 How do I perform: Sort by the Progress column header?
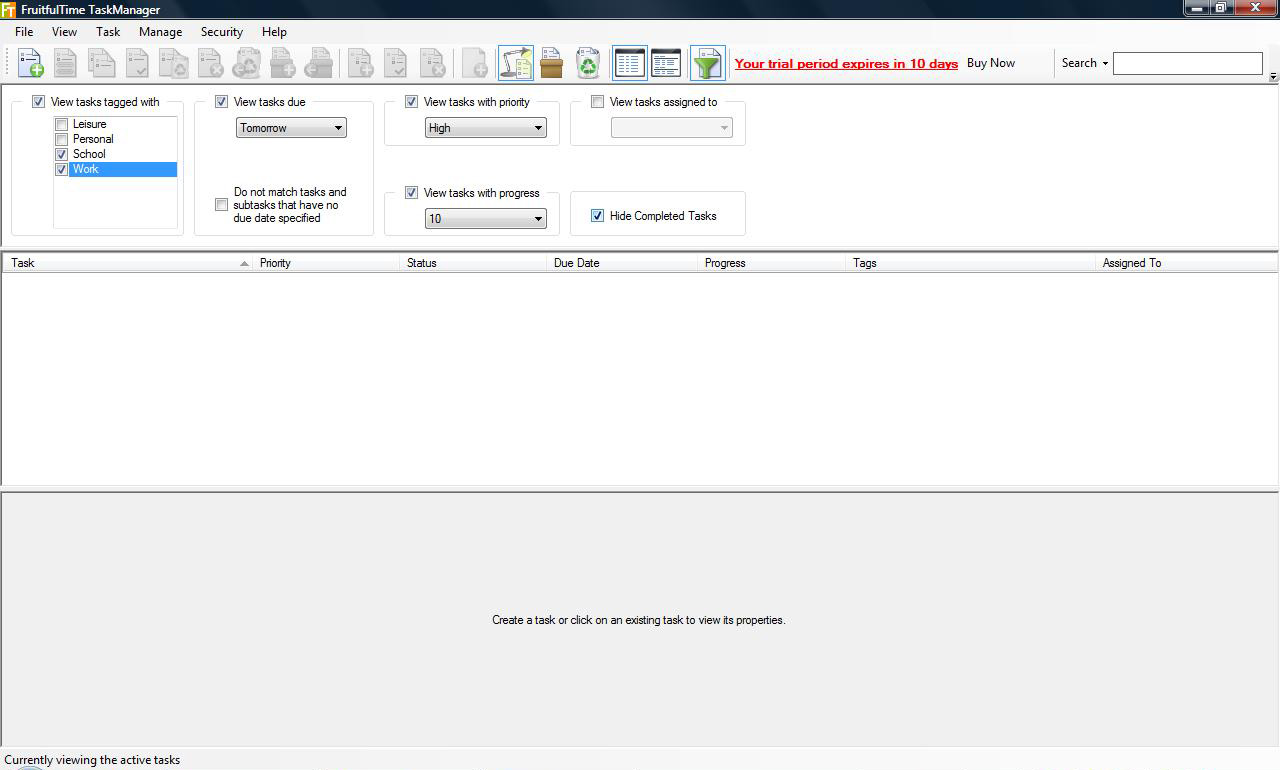point(771,263)
